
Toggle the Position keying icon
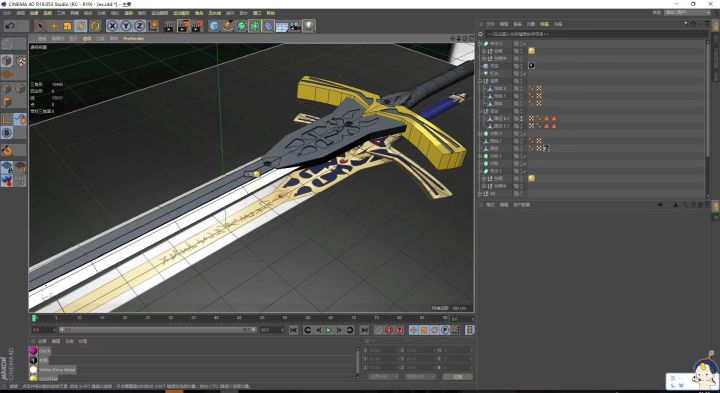tap(413, 330)
